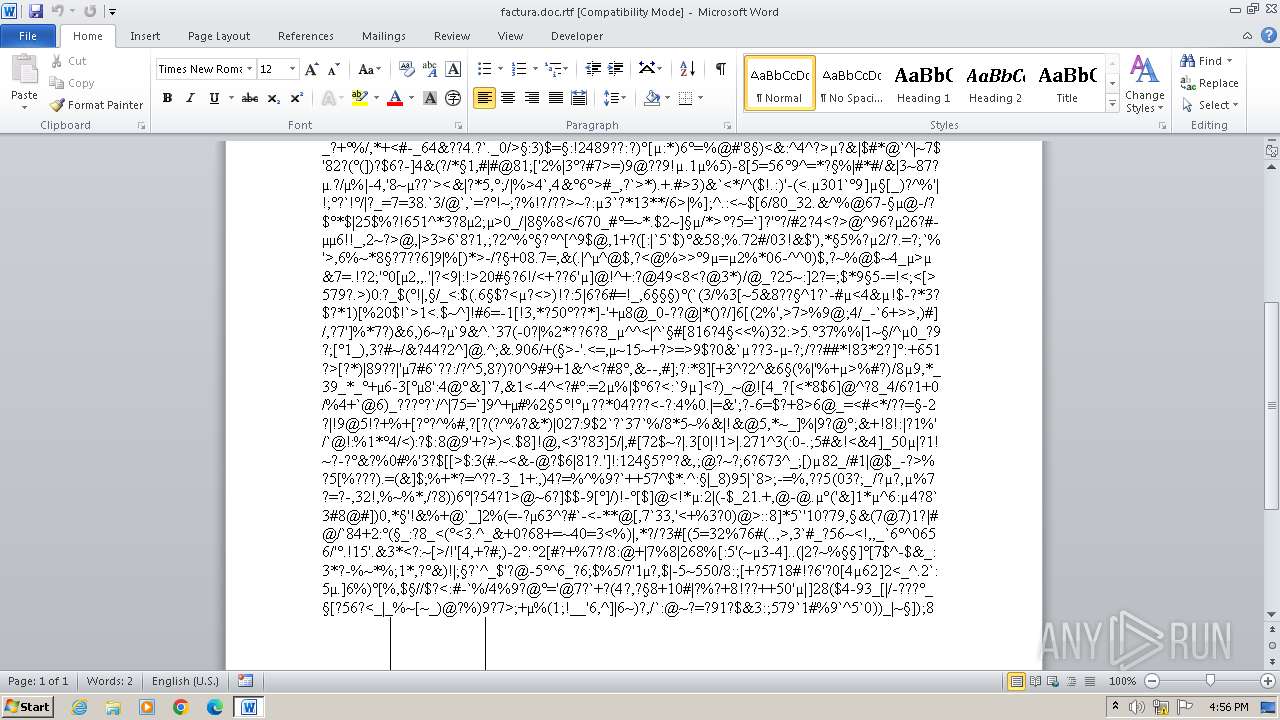This screenshot has width=1280, height=720.
Task: Open the File tab
Action: point(28,36)
